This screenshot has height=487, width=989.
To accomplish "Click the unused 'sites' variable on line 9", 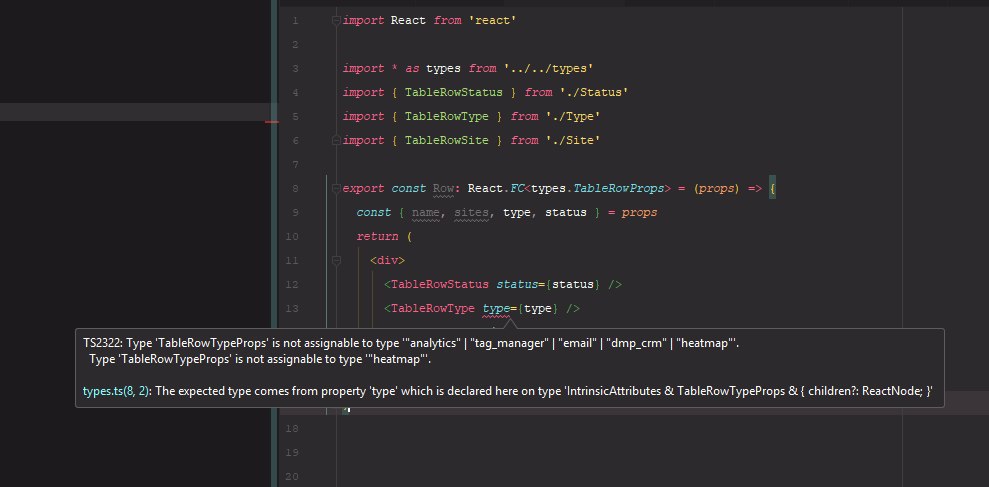I will pyautogui.click(x=471, y=213).
